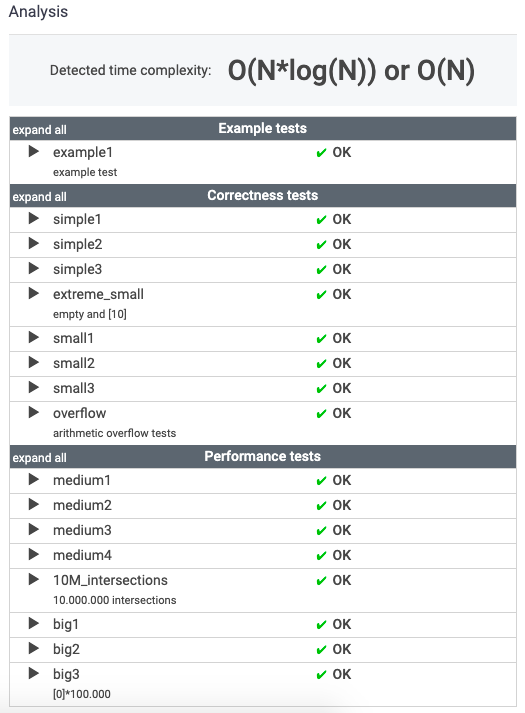The width and height of the screenshot is (525, 713).
Task: Click the green OK checkmark for big1
Action: point(321,625)
